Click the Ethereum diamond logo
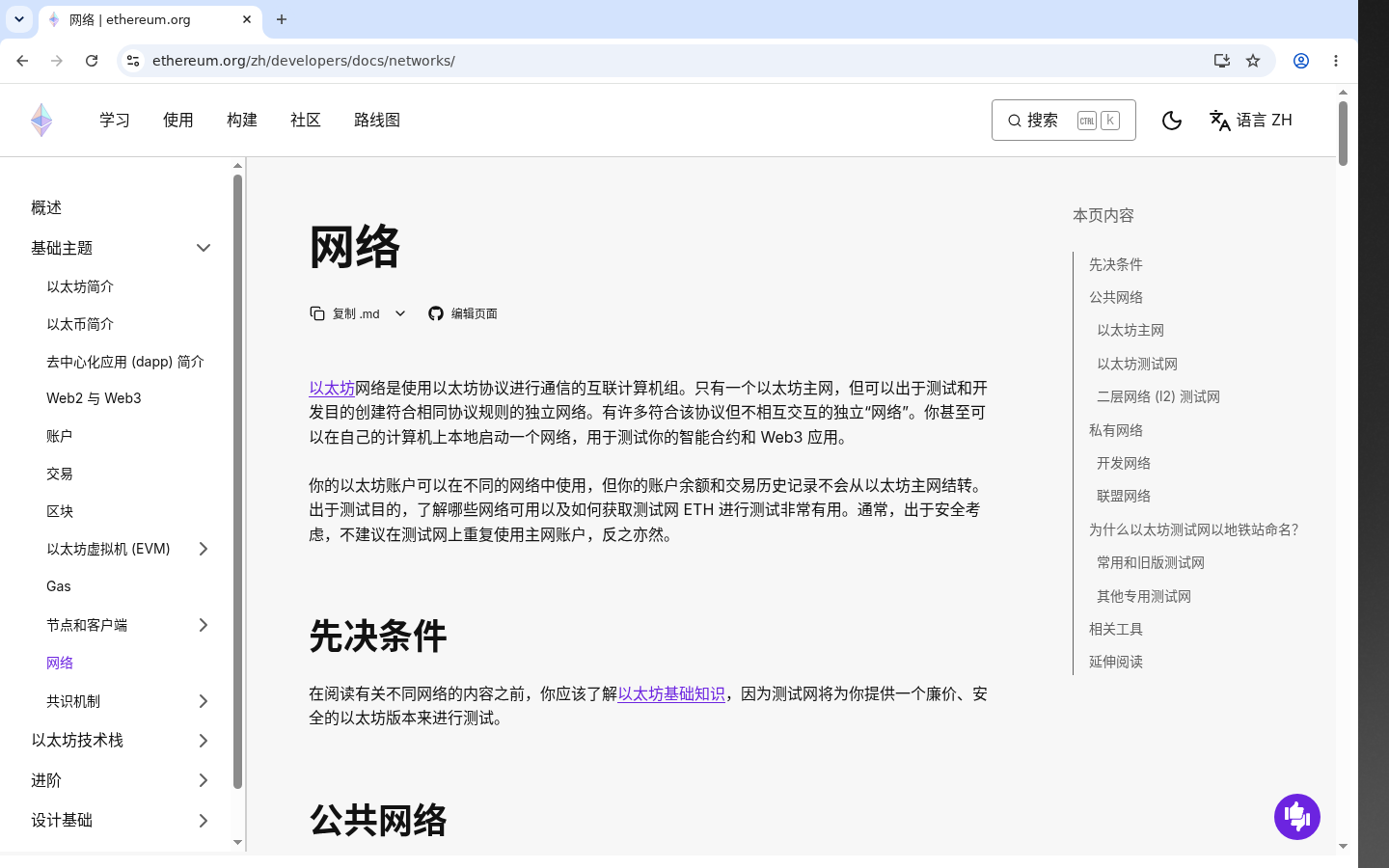The height and width of the screenshot is (868, 1389). coord(41,121)
